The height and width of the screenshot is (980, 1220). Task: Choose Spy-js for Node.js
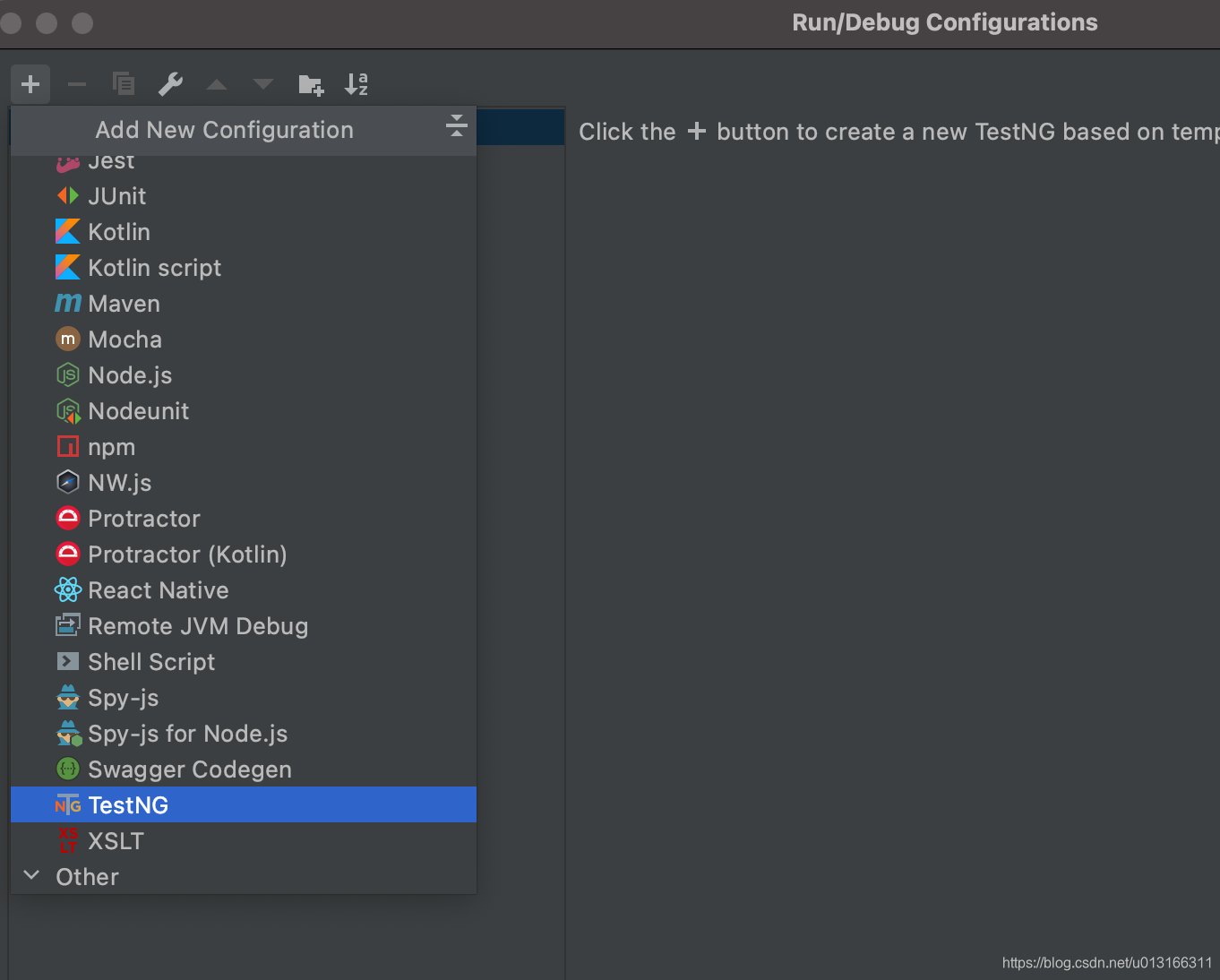244,733
